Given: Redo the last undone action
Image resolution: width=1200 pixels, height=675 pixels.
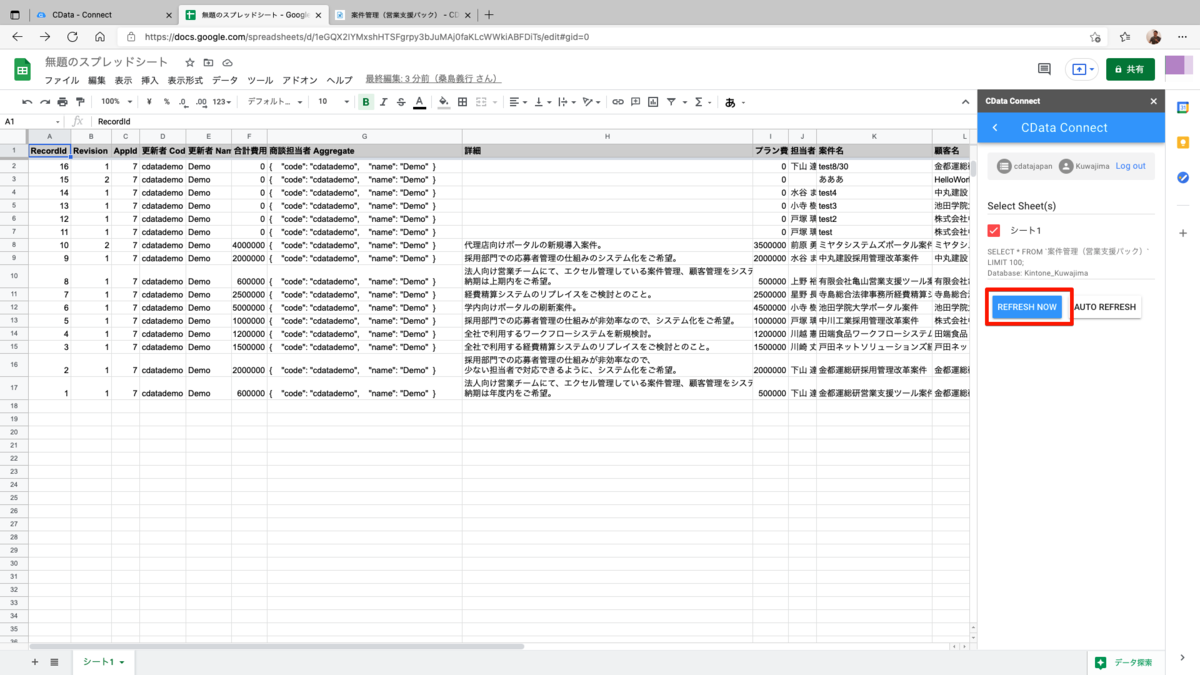Looking at the screenshot, I should 45,102.
